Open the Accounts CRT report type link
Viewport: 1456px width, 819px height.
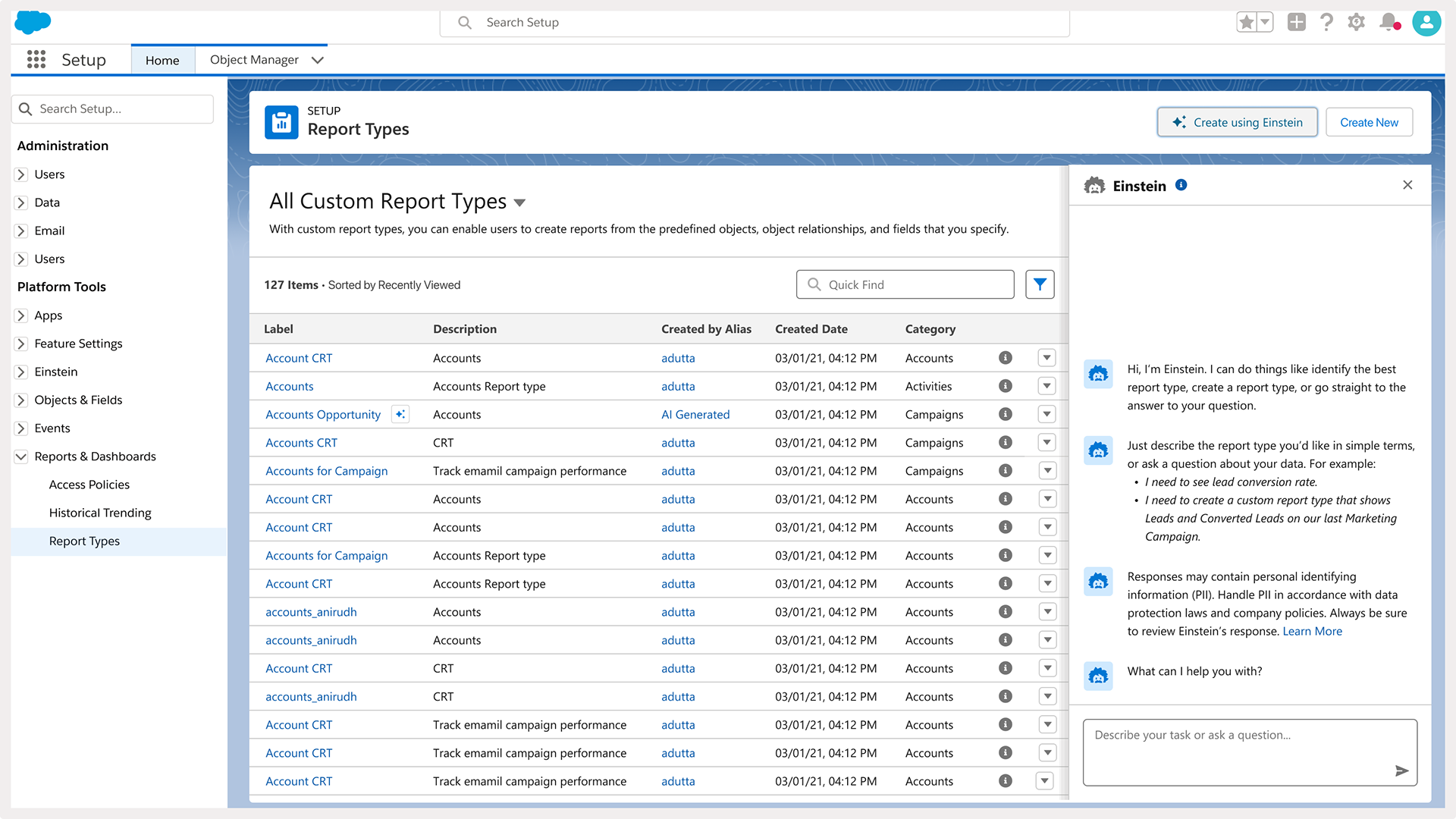(x=301, y=442)
